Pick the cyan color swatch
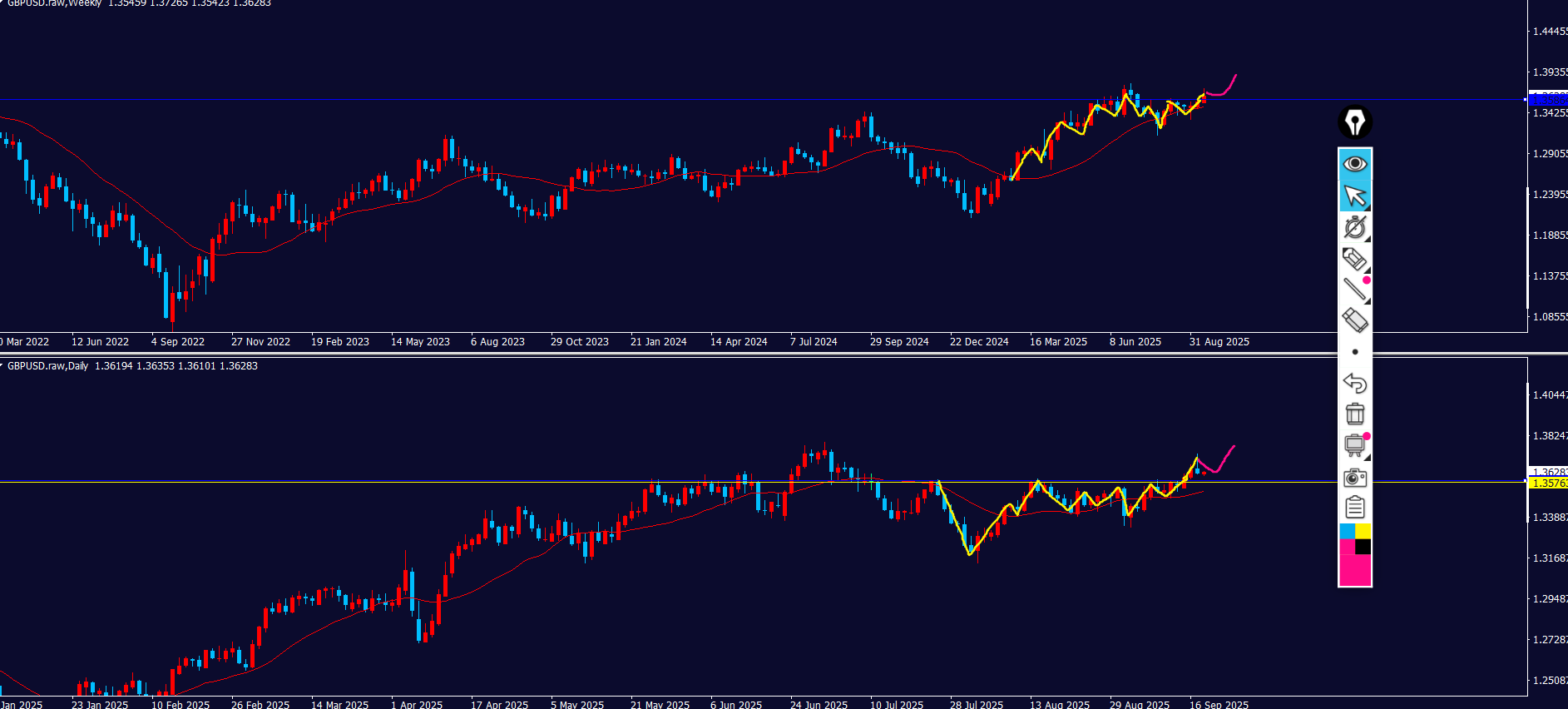The height and width of the screenshot is (709, 1568). (1347, 531)
